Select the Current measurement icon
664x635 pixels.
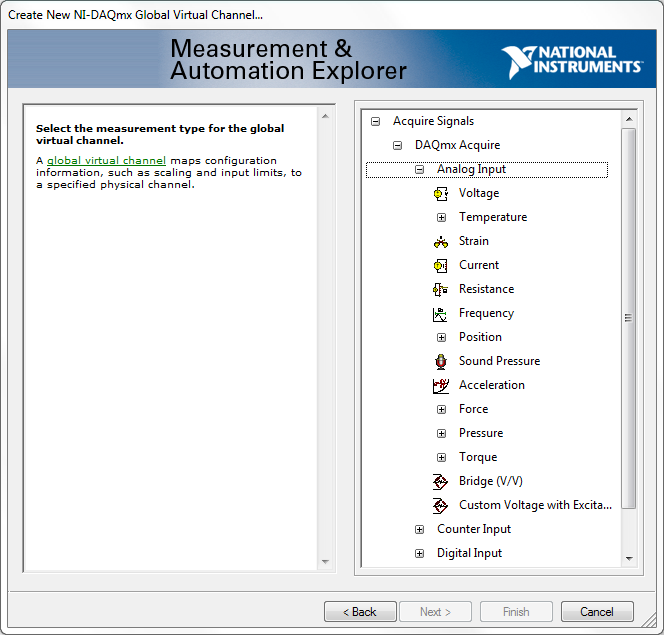[441, 265]
